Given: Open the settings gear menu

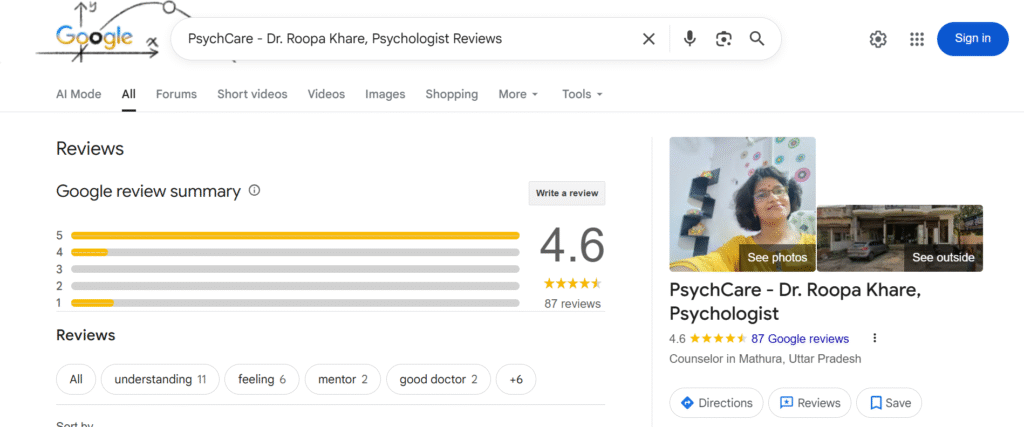Looking at the screenshot, I should click(x=878, y=39).
